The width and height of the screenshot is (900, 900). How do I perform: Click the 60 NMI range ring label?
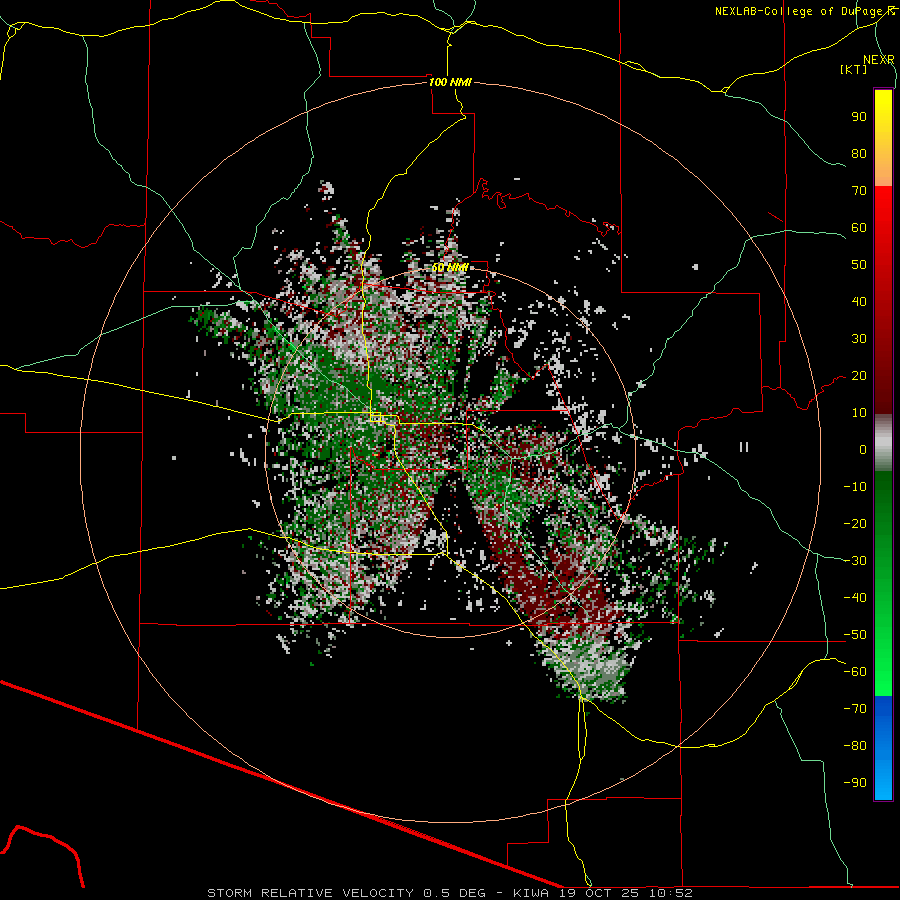[x=450, y=267]
